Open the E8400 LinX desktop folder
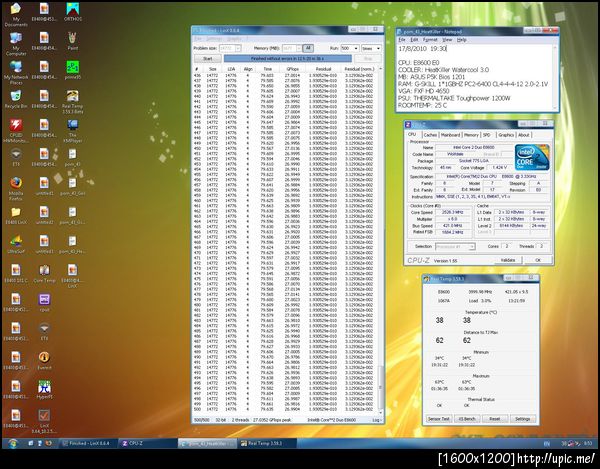The height and width of the screenshot is (469, 600). pyautogui.click(x=16, y=215)
